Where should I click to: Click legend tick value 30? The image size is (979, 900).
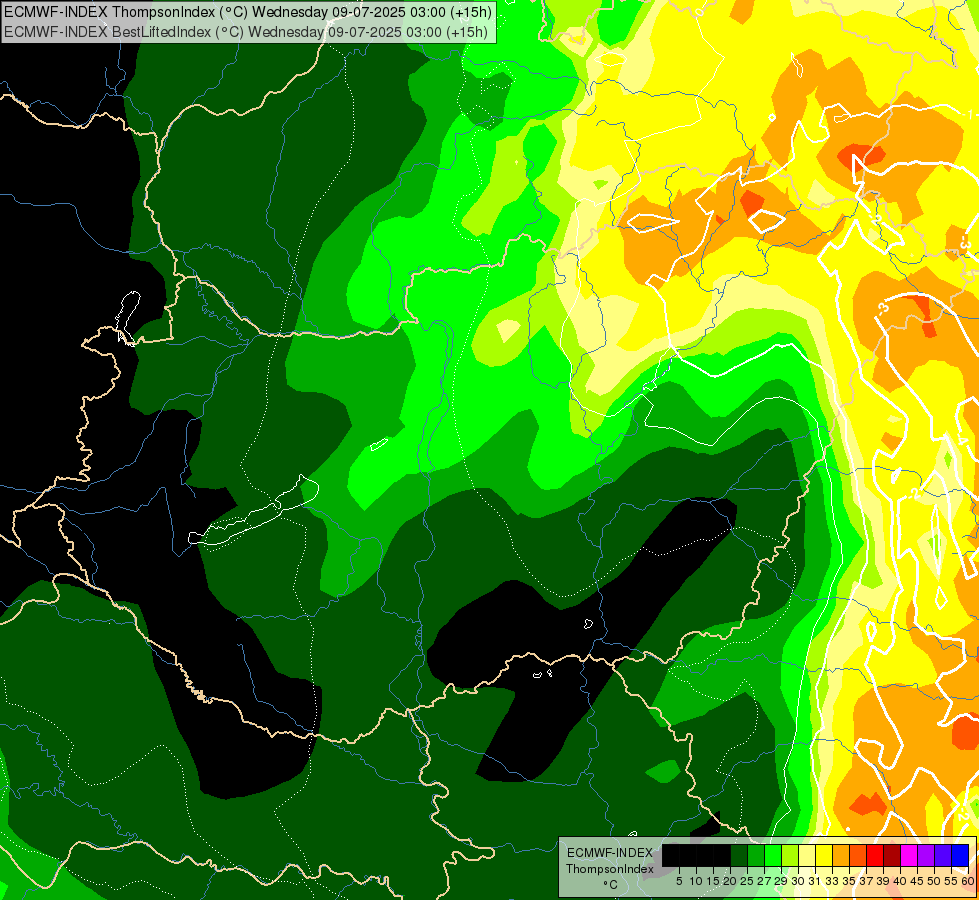pos(798,881)
